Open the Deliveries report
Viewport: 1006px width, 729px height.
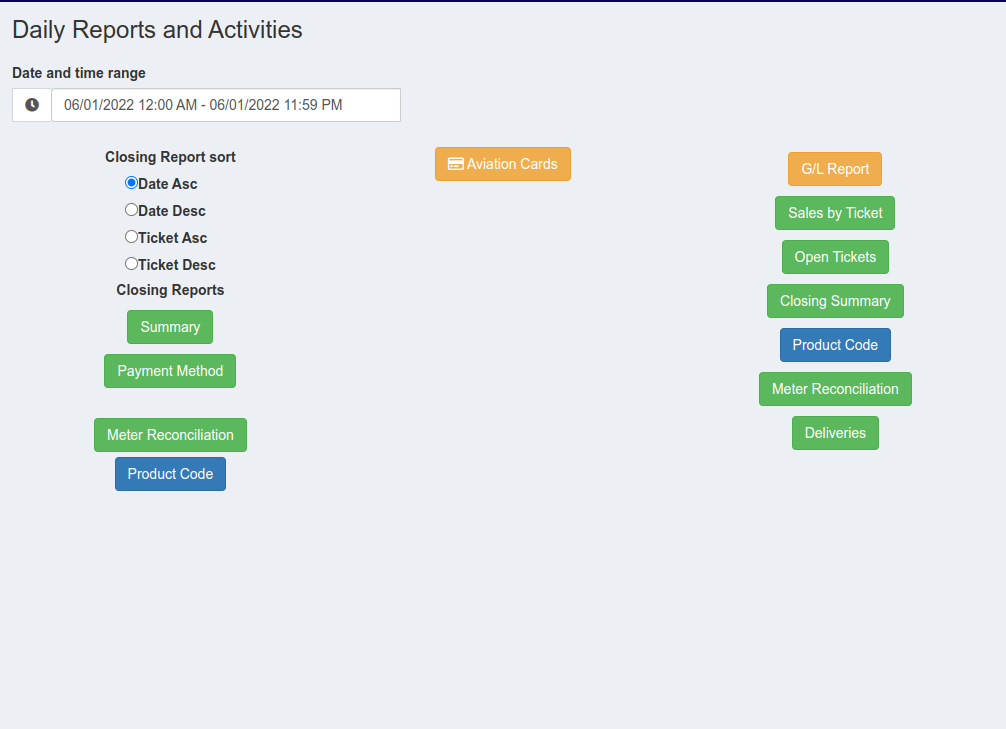tap(835, 433)
